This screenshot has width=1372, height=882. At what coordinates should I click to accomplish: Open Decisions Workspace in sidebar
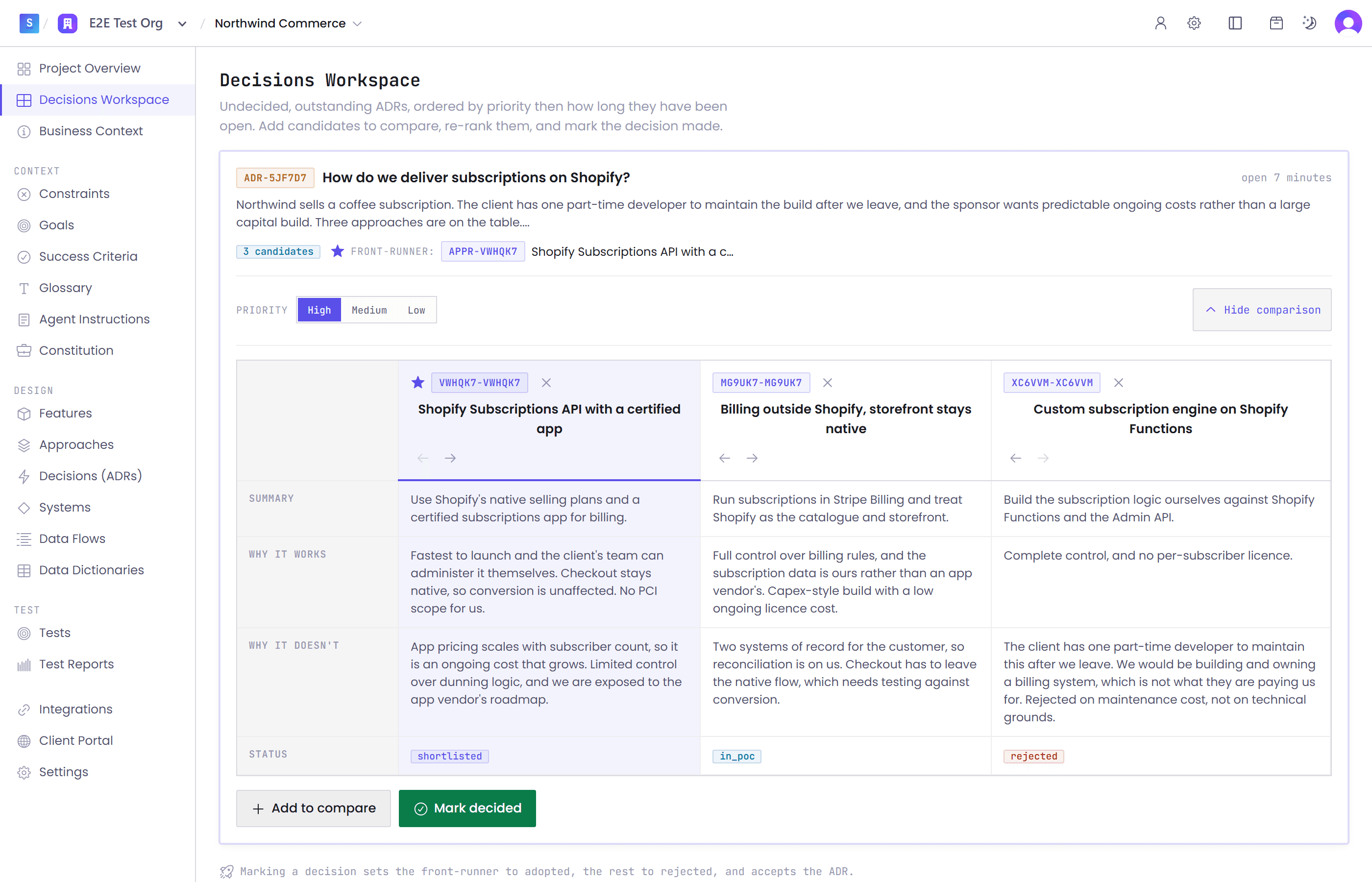[x=98, y=99]
